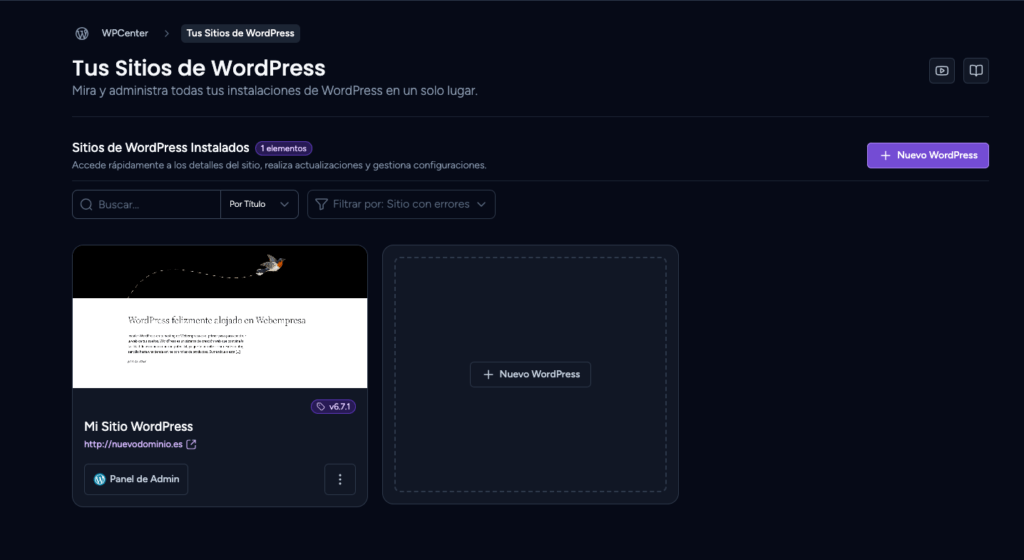Click the funnel filter icon
This screenshot has height=560, width=1024.
pyautogui.click(x=321, y=204)
